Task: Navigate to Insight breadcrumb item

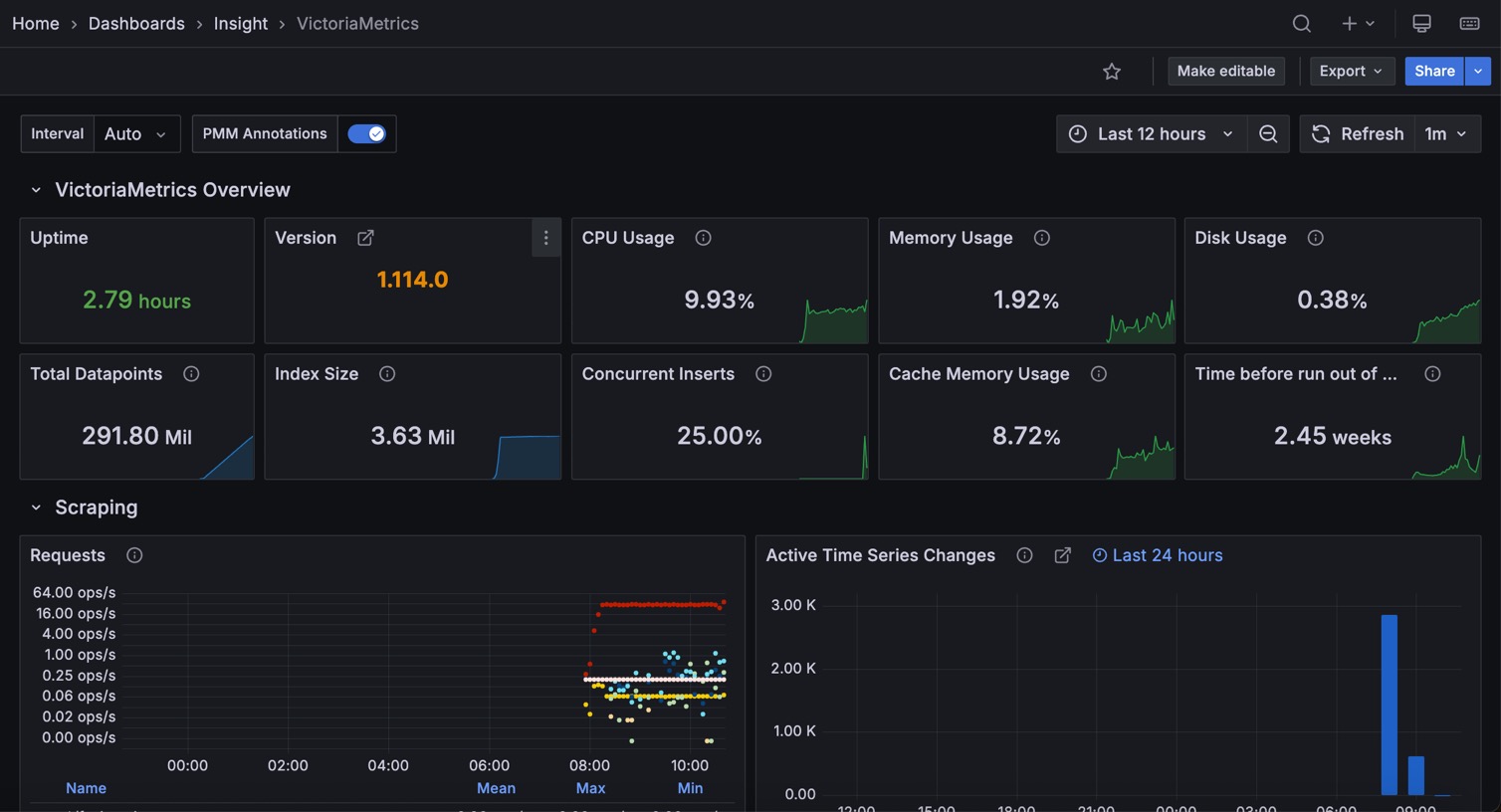Action: coord(240,23)
